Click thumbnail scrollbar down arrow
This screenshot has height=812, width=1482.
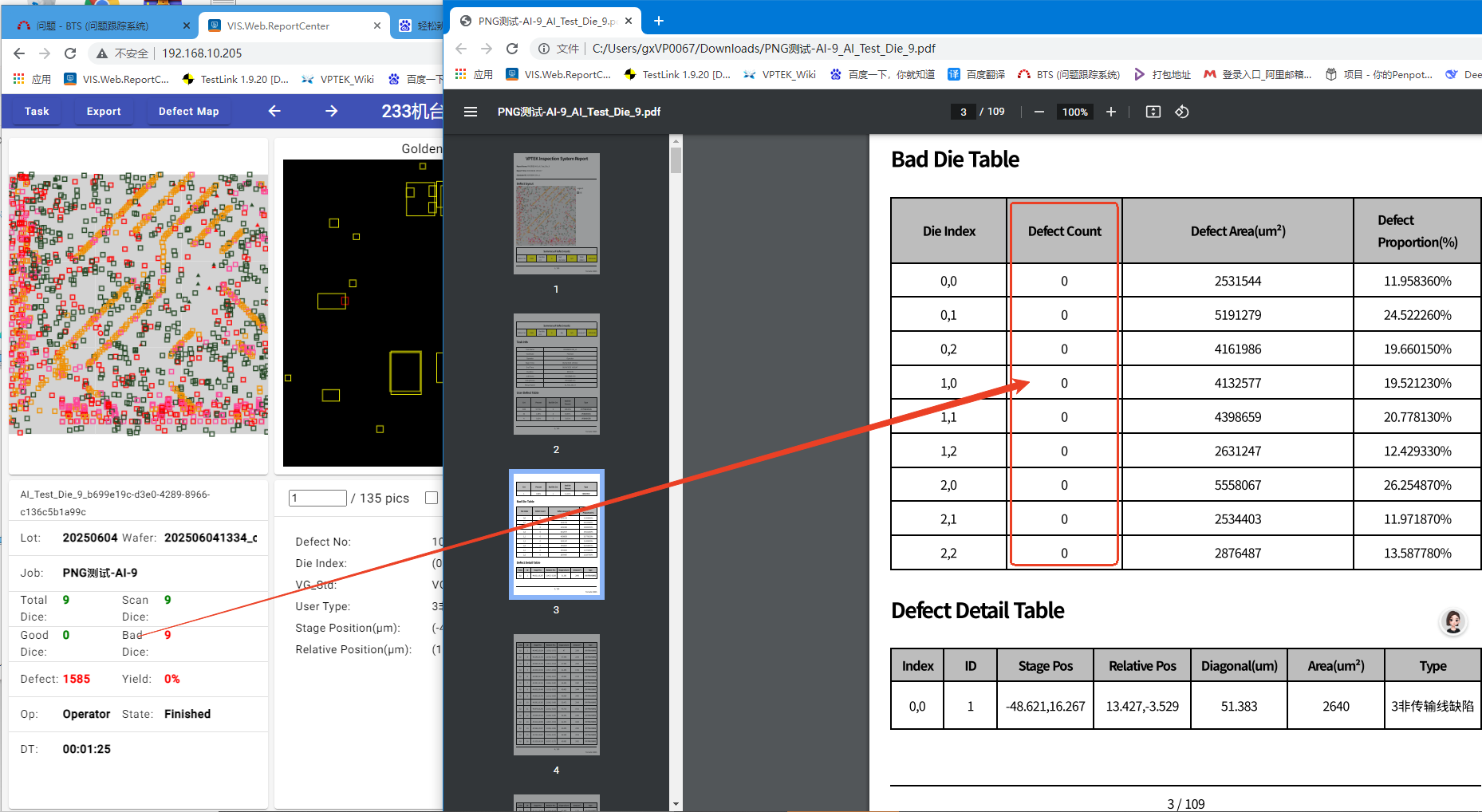676,804
